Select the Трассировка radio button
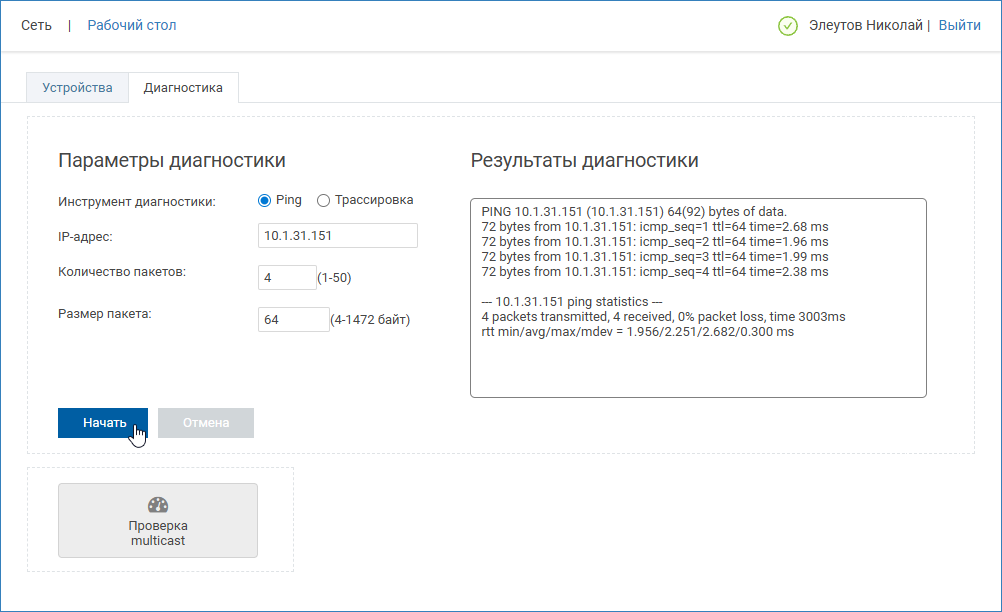This screenshot has width=1002, height=612. [323, 200]
